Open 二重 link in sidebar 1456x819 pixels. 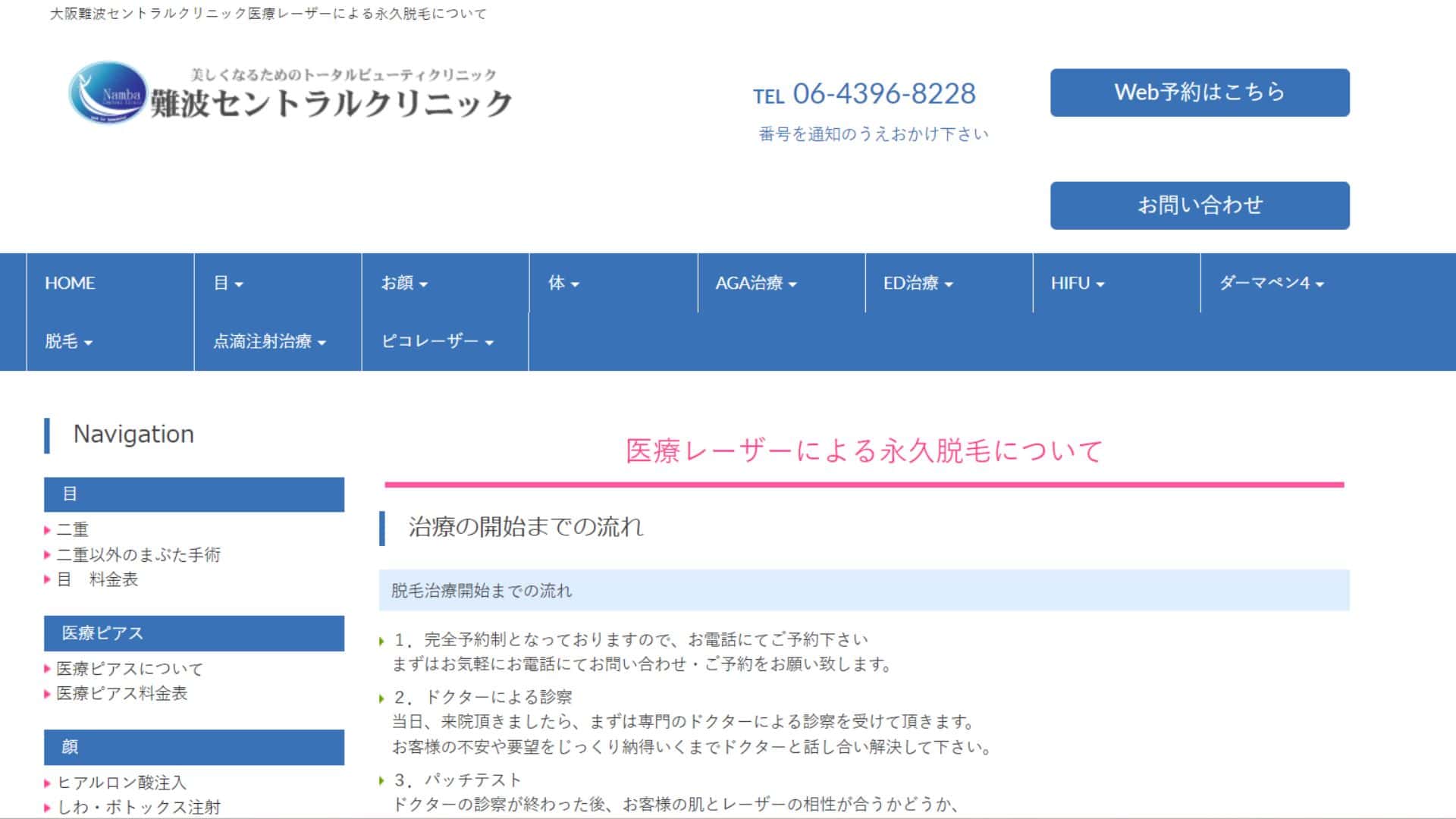coord(73,529)
